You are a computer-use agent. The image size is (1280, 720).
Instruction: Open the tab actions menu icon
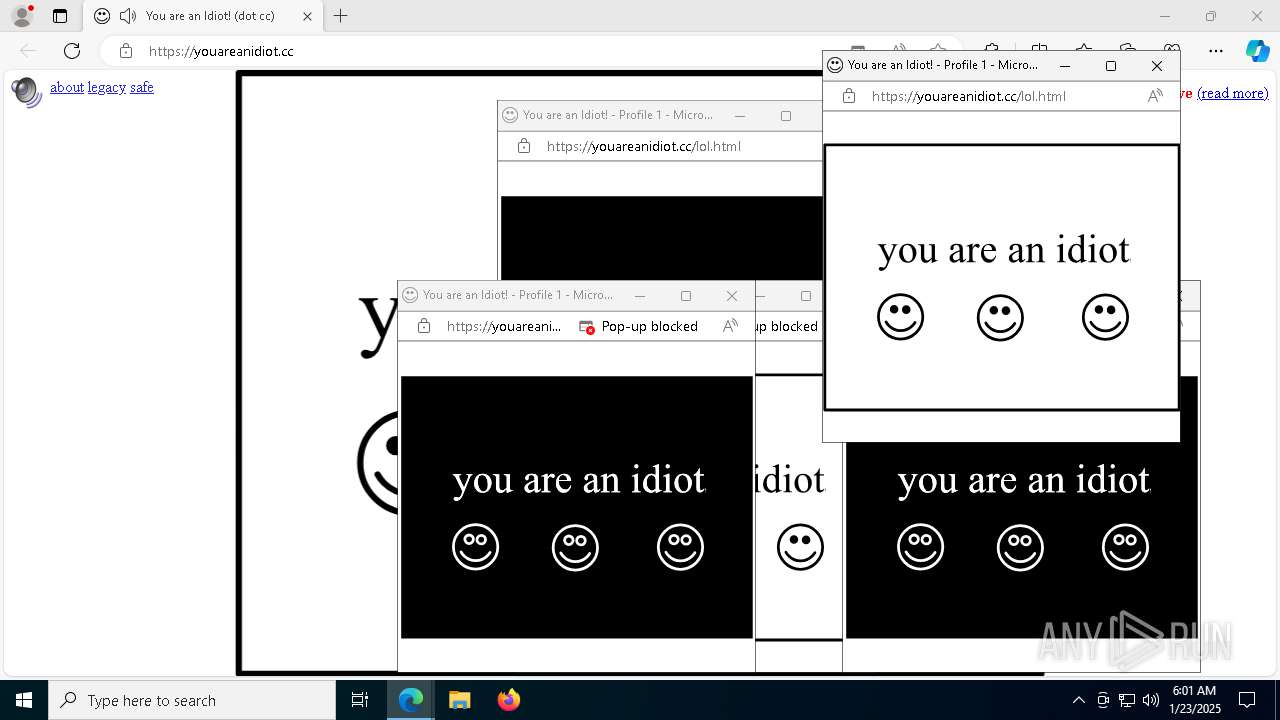click(60, 16)
